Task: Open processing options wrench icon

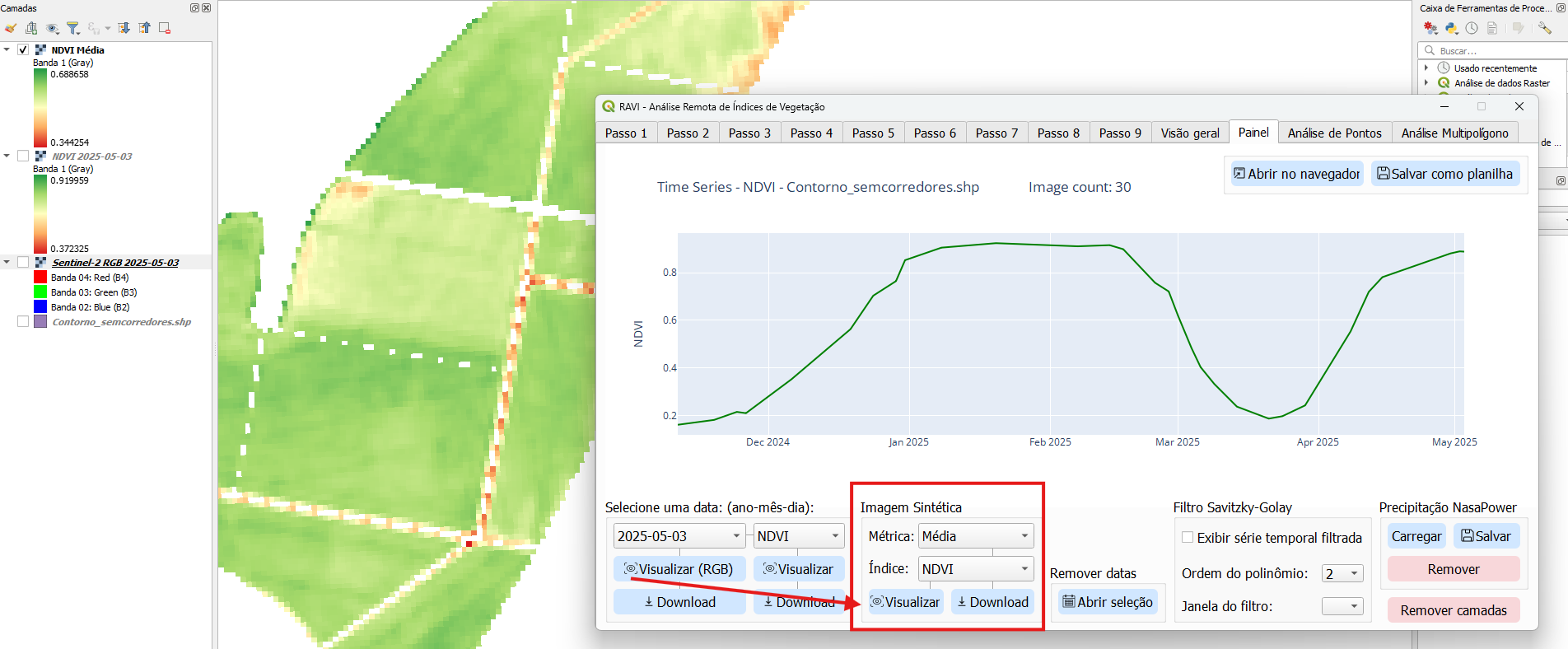Action: pos(1544,29)
